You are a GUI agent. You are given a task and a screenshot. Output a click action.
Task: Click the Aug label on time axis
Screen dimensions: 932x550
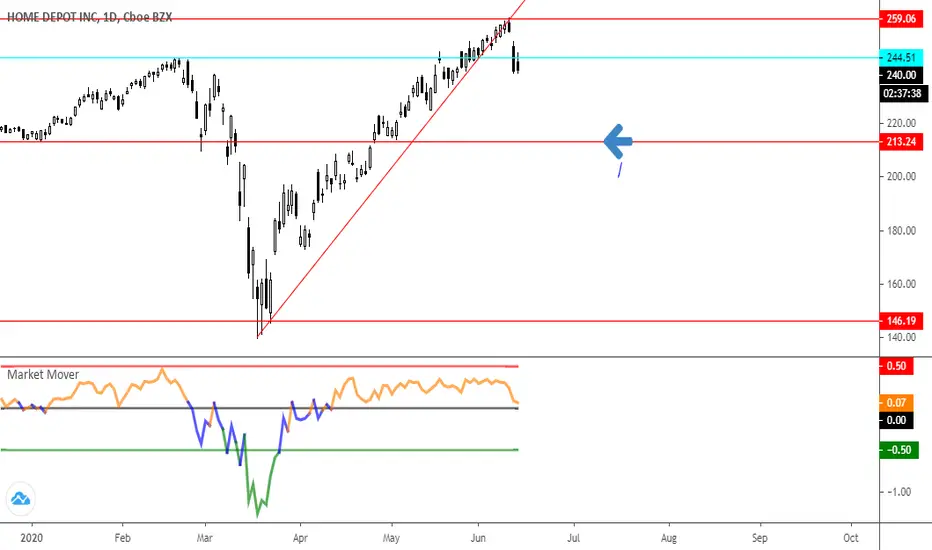669,538
